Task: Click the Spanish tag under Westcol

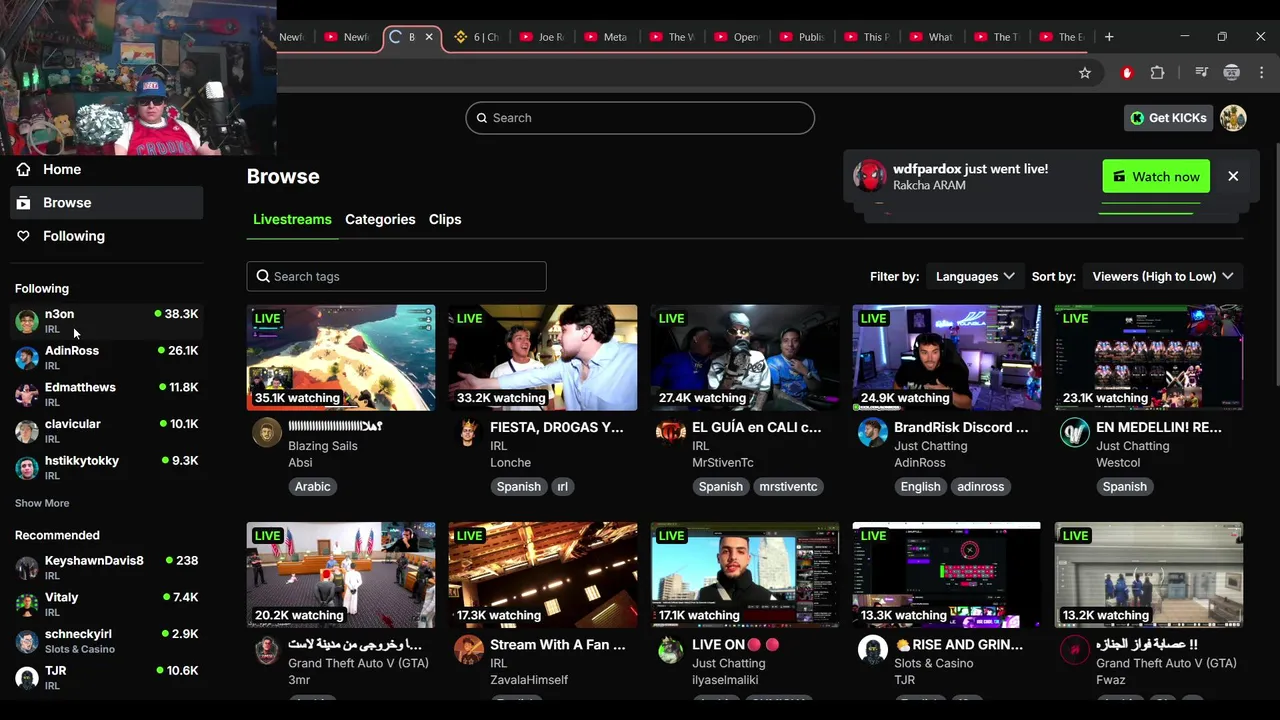Action: tap(1124, 487)
